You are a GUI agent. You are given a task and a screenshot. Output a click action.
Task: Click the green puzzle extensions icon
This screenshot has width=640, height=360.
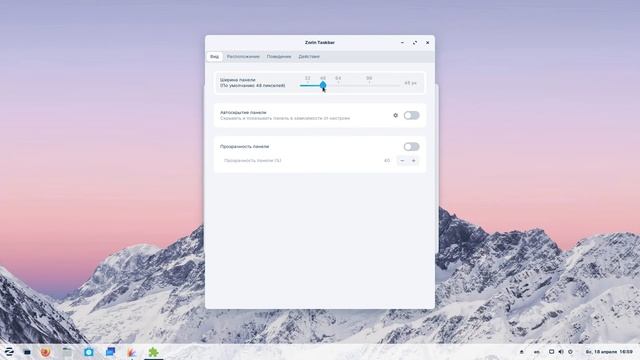(x=153, y=352)
